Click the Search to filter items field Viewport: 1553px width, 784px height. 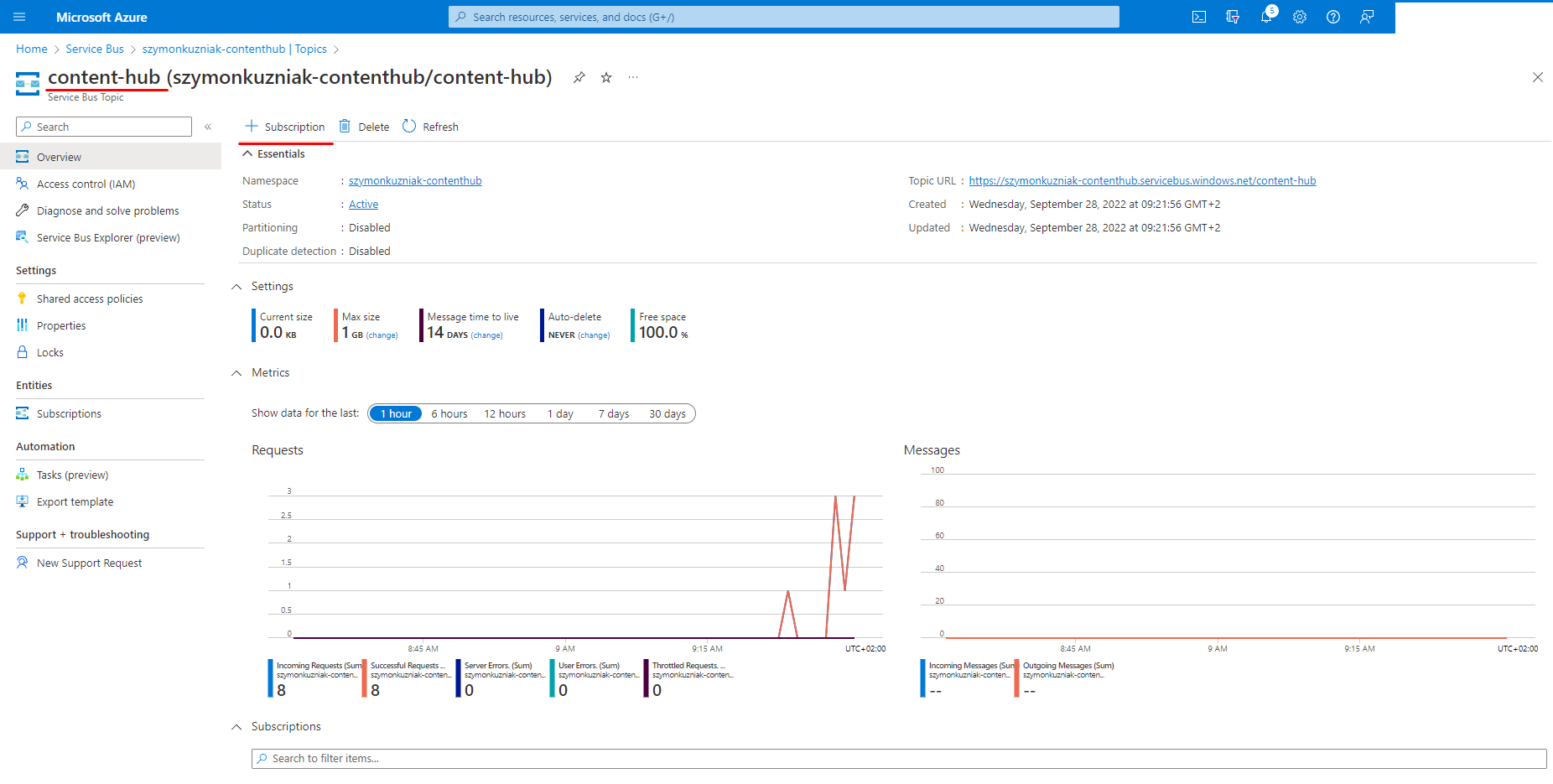(899, 759)
